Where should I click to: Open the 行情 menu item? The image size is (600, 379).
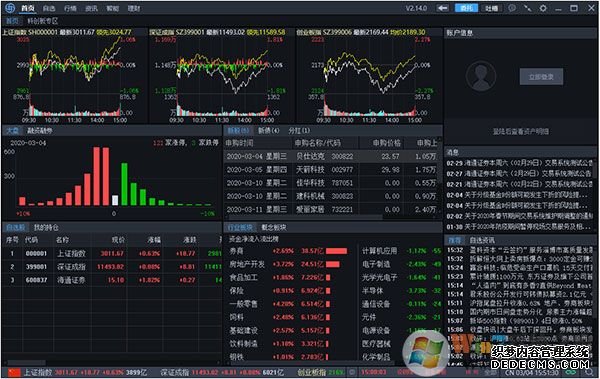(x=70, y=8)
